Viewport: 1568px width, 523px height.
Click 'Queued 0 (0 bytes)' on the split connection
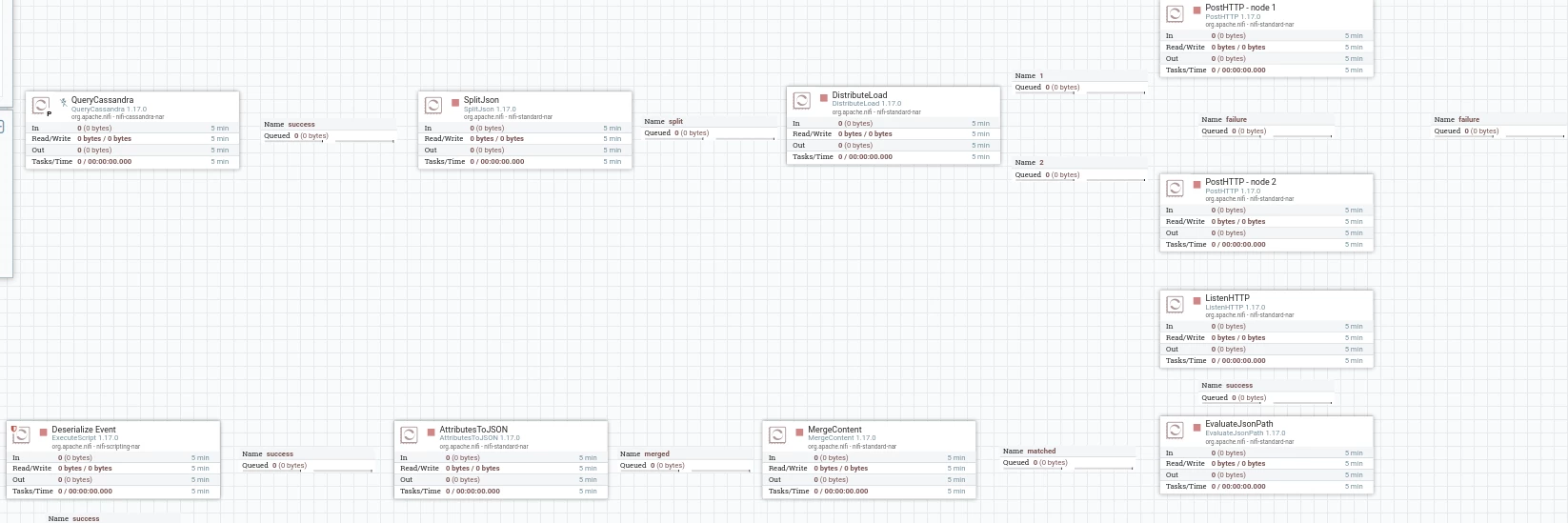pyautogui.click(x=676, y=133)
